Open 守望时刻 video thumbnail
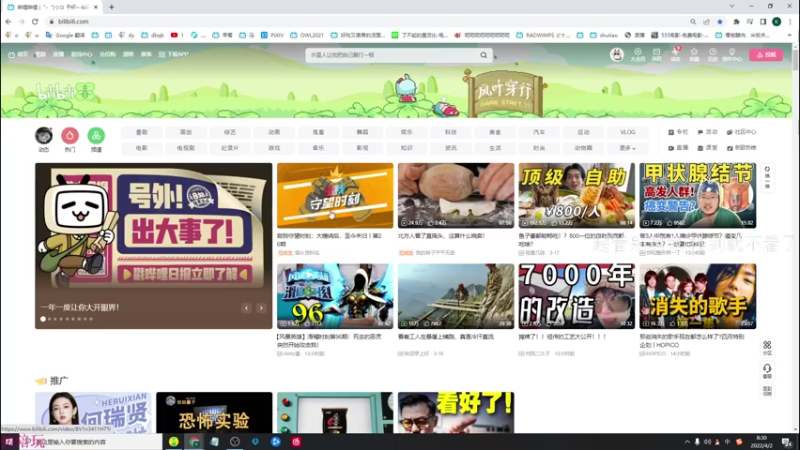Image resolution: width=800 pixels, height=450 pixels. (x=335, y=195)
